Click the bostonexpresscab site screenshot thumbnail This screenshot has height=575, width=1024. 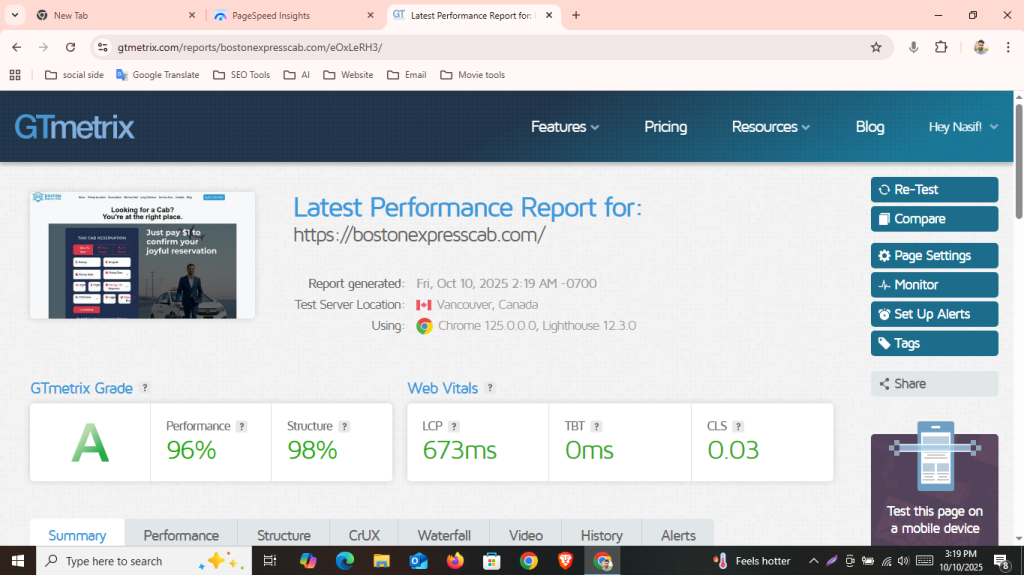tap(142, 256)
